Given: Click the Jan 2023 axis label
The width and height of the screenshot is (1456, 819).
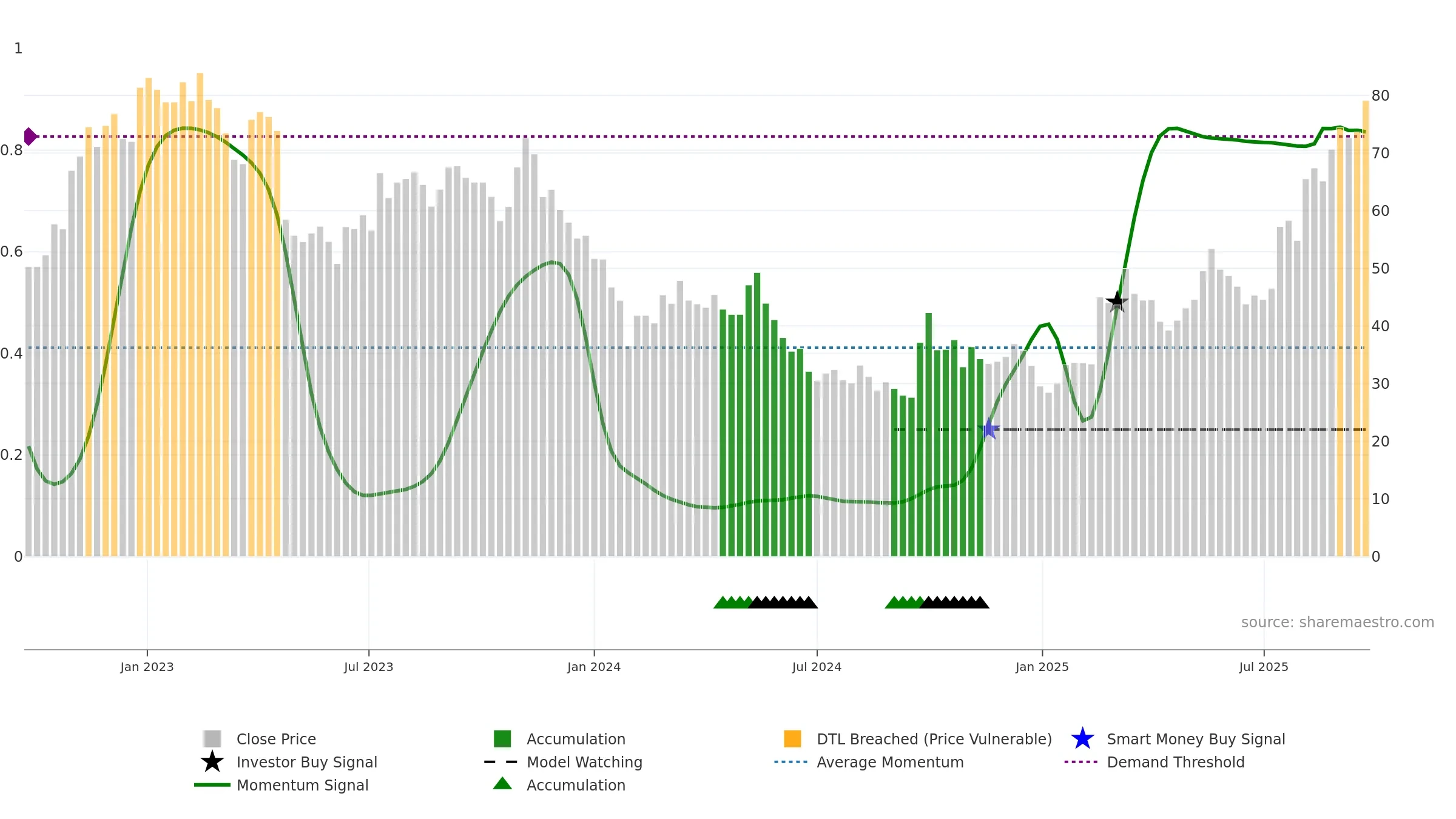Looking at the screenshot, I should point(147,667).
